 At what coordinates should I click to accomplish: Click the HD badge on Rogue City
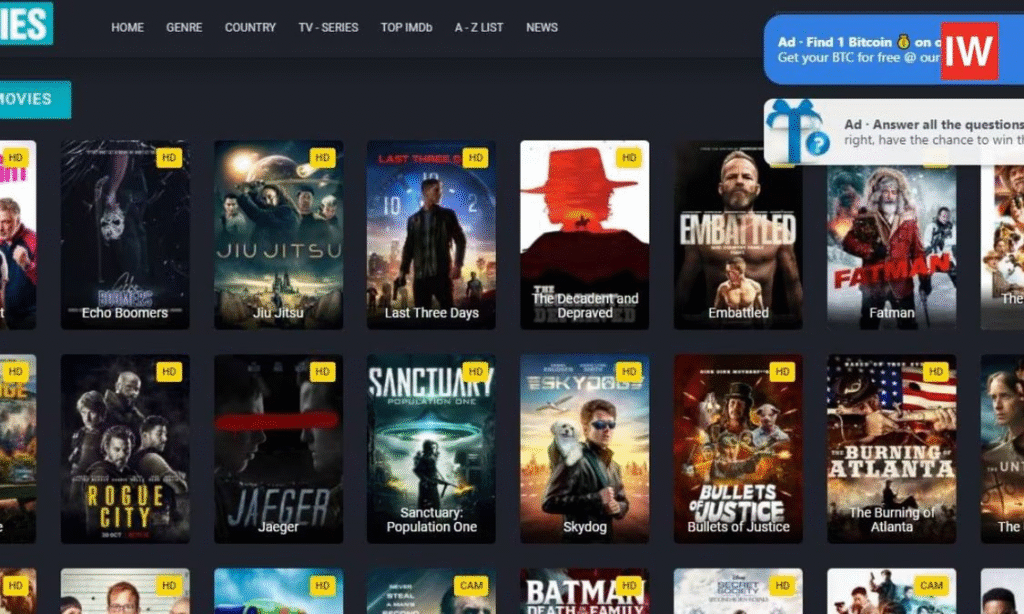point(168,371)
